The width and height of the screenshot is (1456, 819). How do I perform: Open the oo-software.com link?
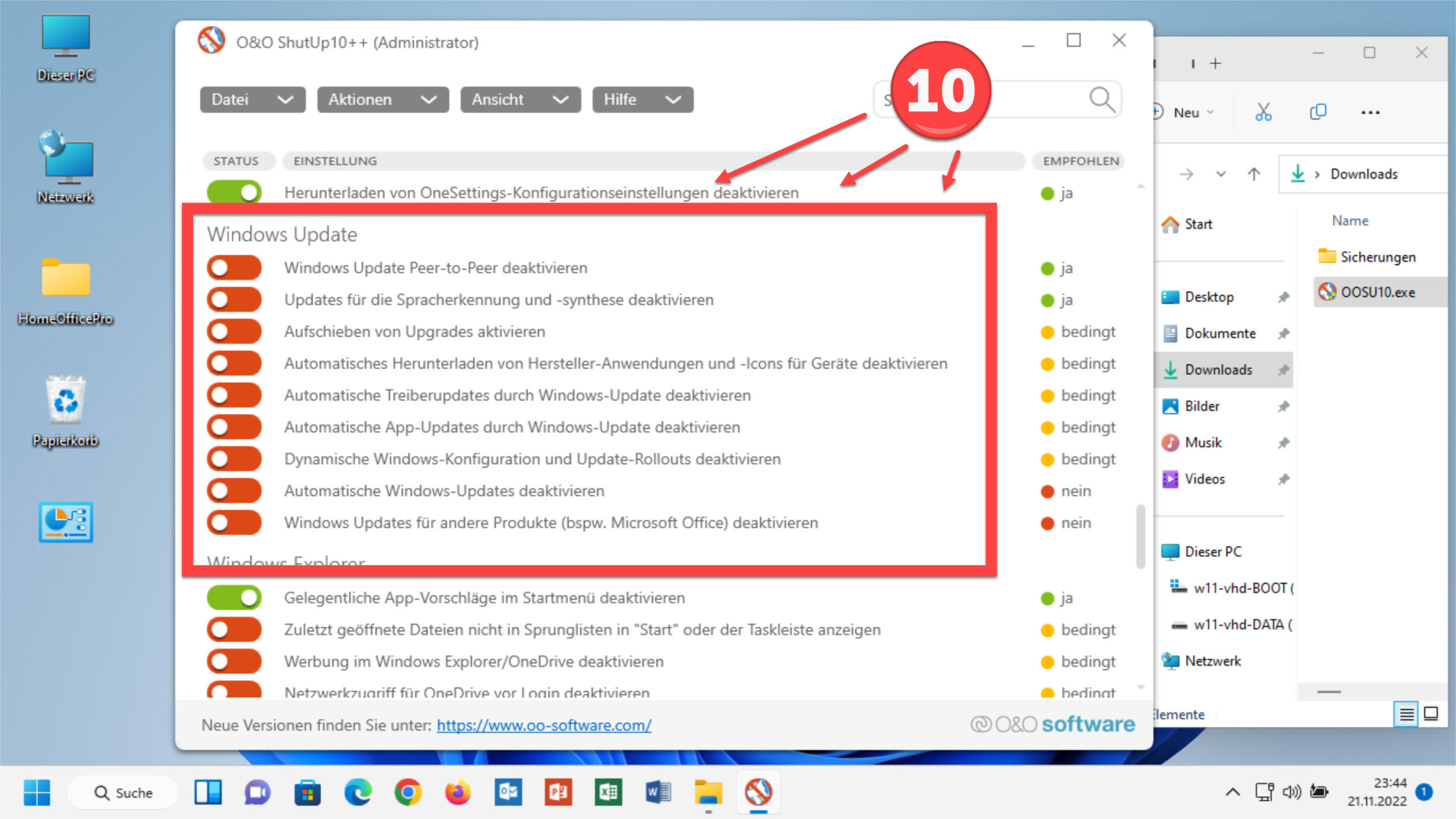(x=543, y=725)
